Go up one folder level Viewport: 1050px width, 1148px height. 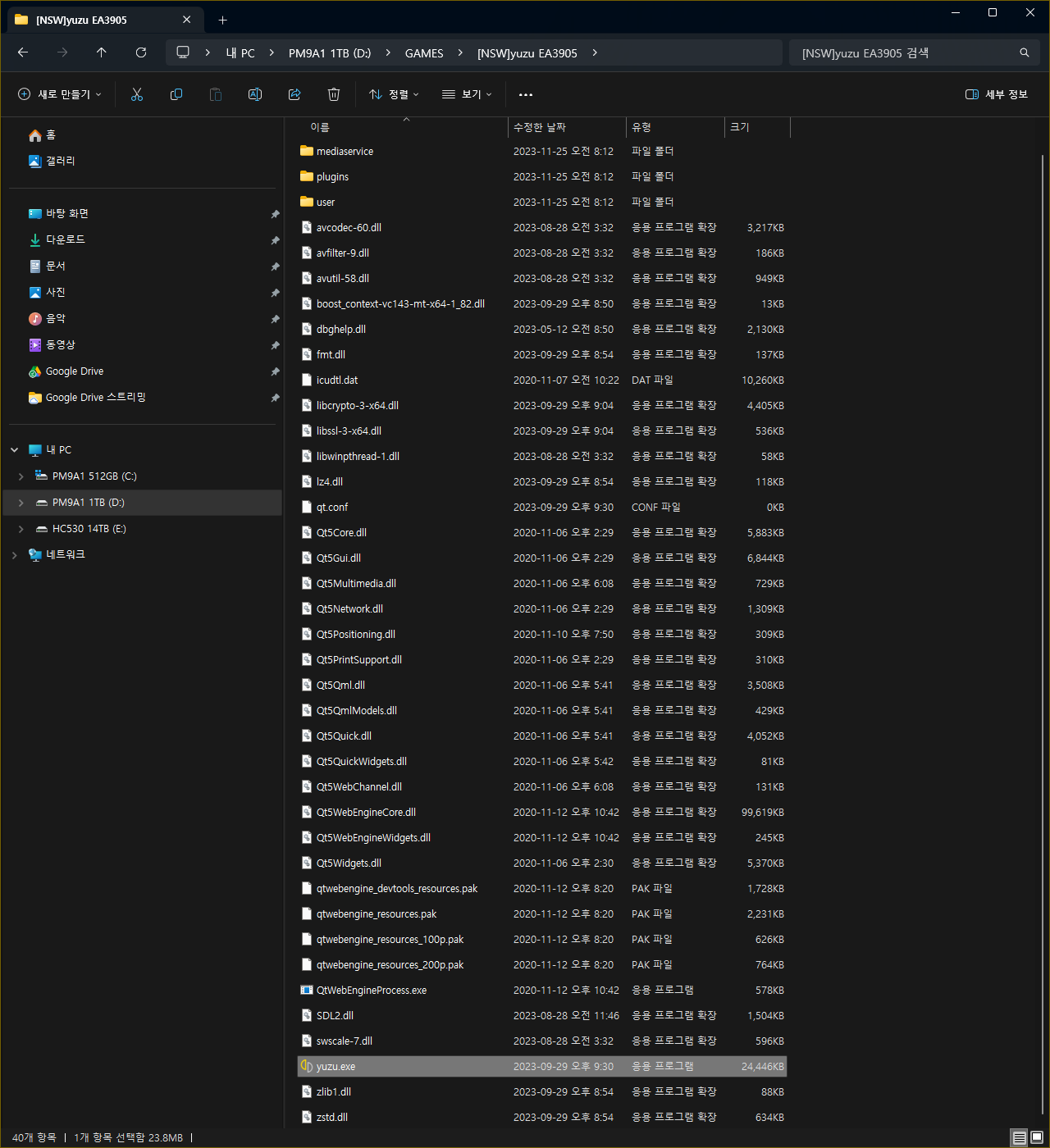[102, 52]
